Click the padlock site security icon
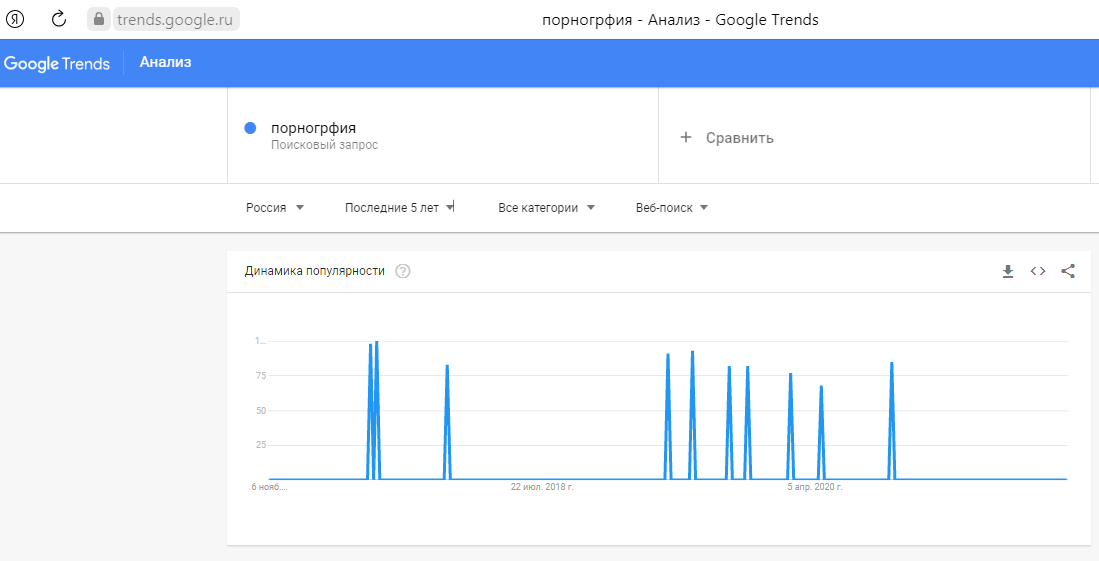This screenshot has width=1099, height=561. tap(99, 19)
